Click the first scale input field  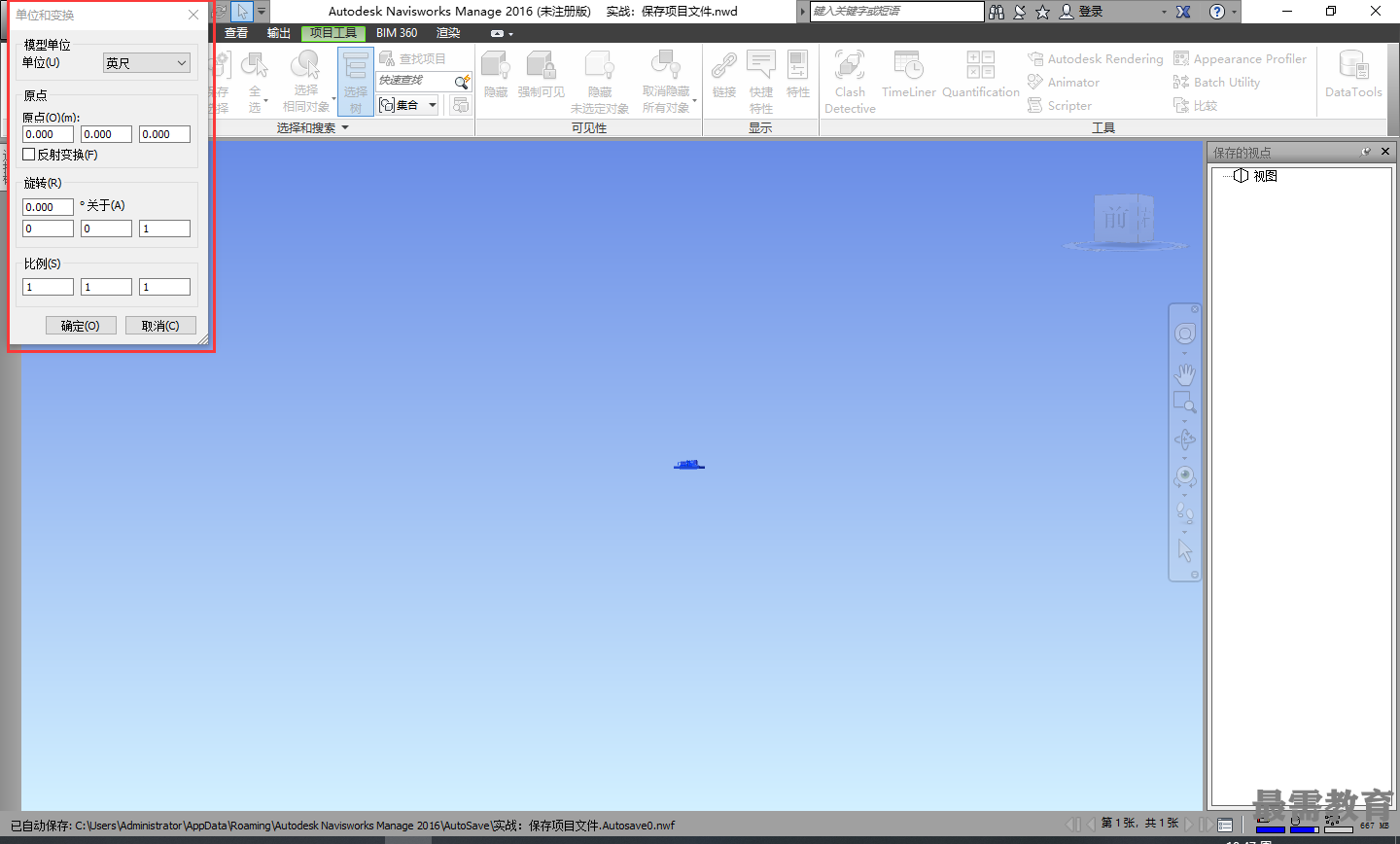[x=48, y=287]
